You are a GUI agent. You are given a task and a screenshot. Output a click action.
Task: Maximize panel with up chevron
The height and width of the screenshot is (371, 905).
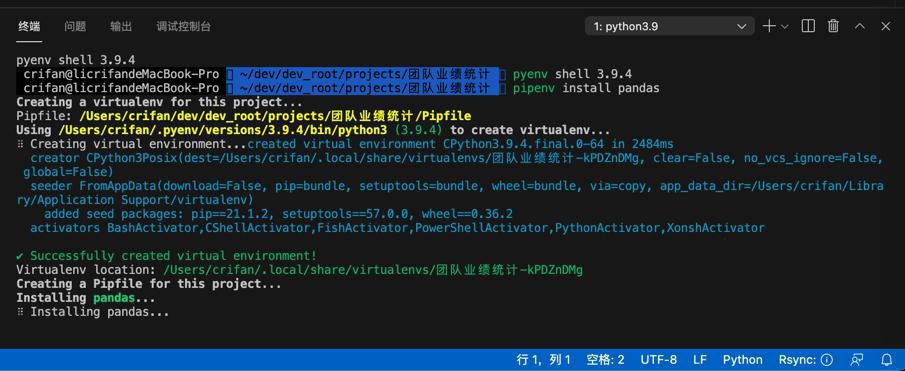(860, 27)
